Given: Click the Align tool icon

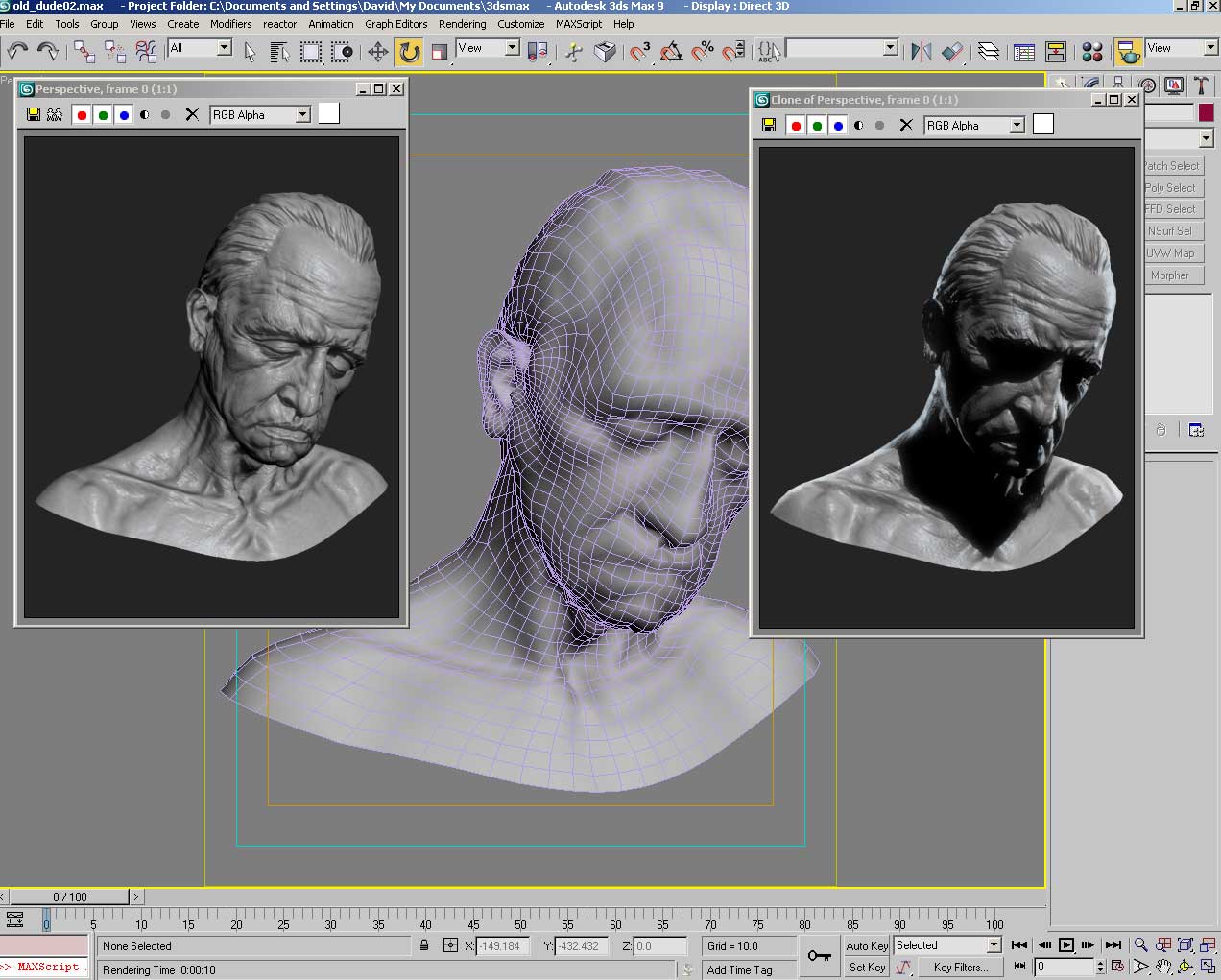Looking at the screenshot, I should click(952, 51).
